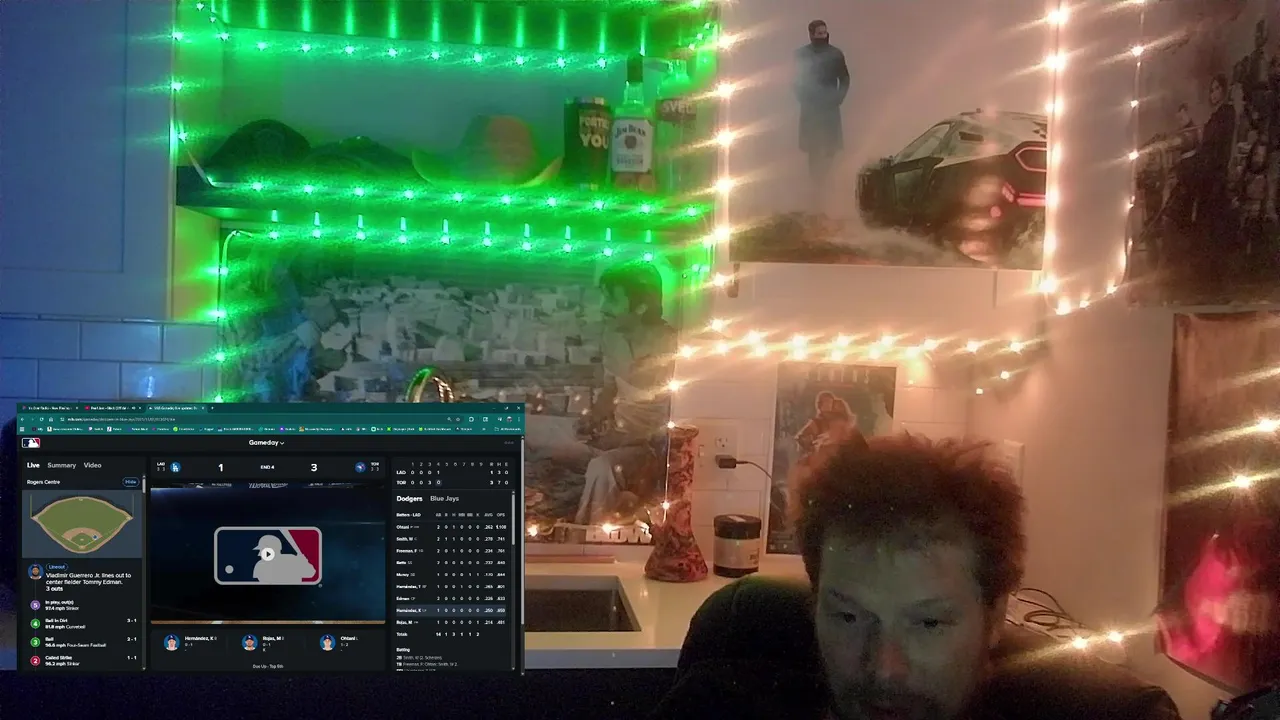Screen dimensions: 1280x720
Task: Switch to the second browser tab
Action: (x=113, y=408)
